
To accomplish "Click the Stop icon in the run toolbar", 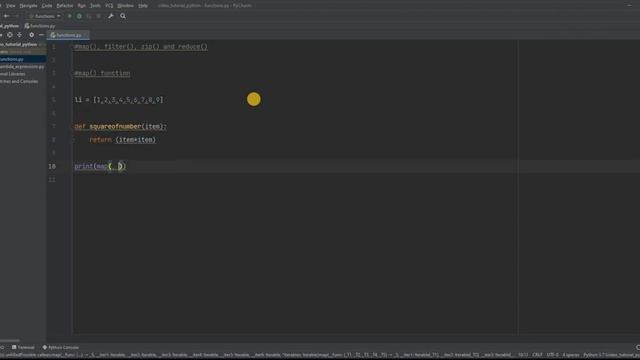I will coord(98,16).
